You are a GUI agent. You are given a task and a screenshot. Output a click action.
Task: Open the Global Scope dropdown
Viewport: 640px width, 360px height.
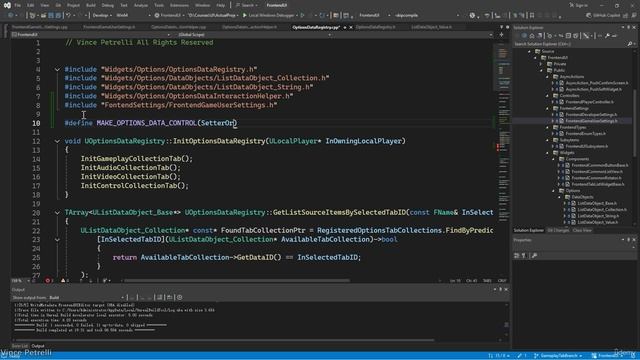pos(253,35)
